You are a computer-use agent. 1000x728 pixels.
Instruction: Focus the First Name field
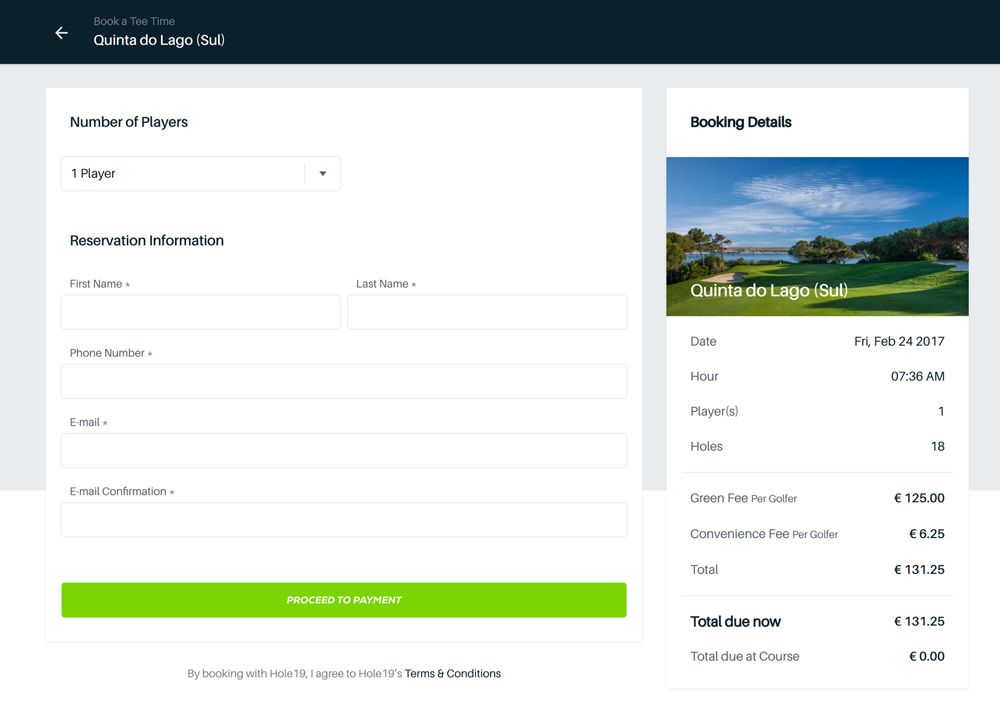(x=200, y=312)
